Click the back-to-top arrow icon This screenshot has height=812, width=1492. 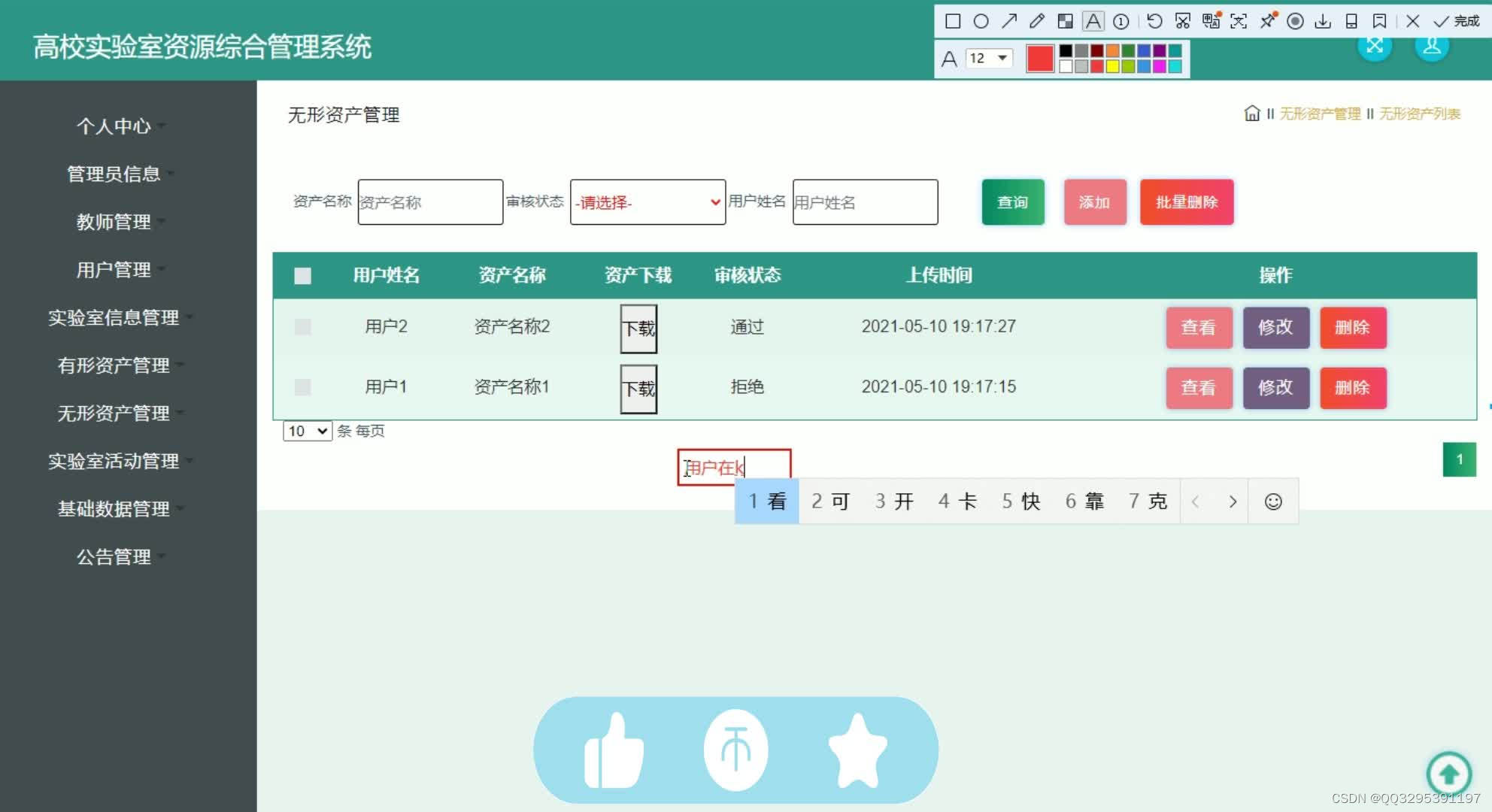point(1449,773)
